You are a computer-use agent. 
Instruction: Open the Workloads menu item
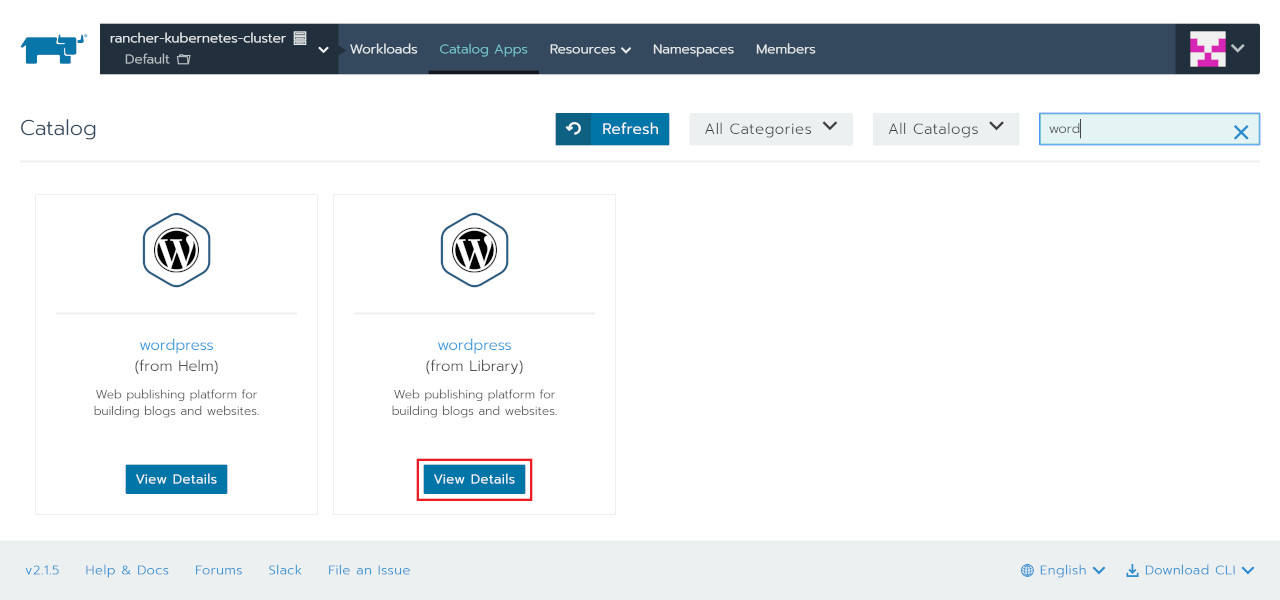click(383, 49)
